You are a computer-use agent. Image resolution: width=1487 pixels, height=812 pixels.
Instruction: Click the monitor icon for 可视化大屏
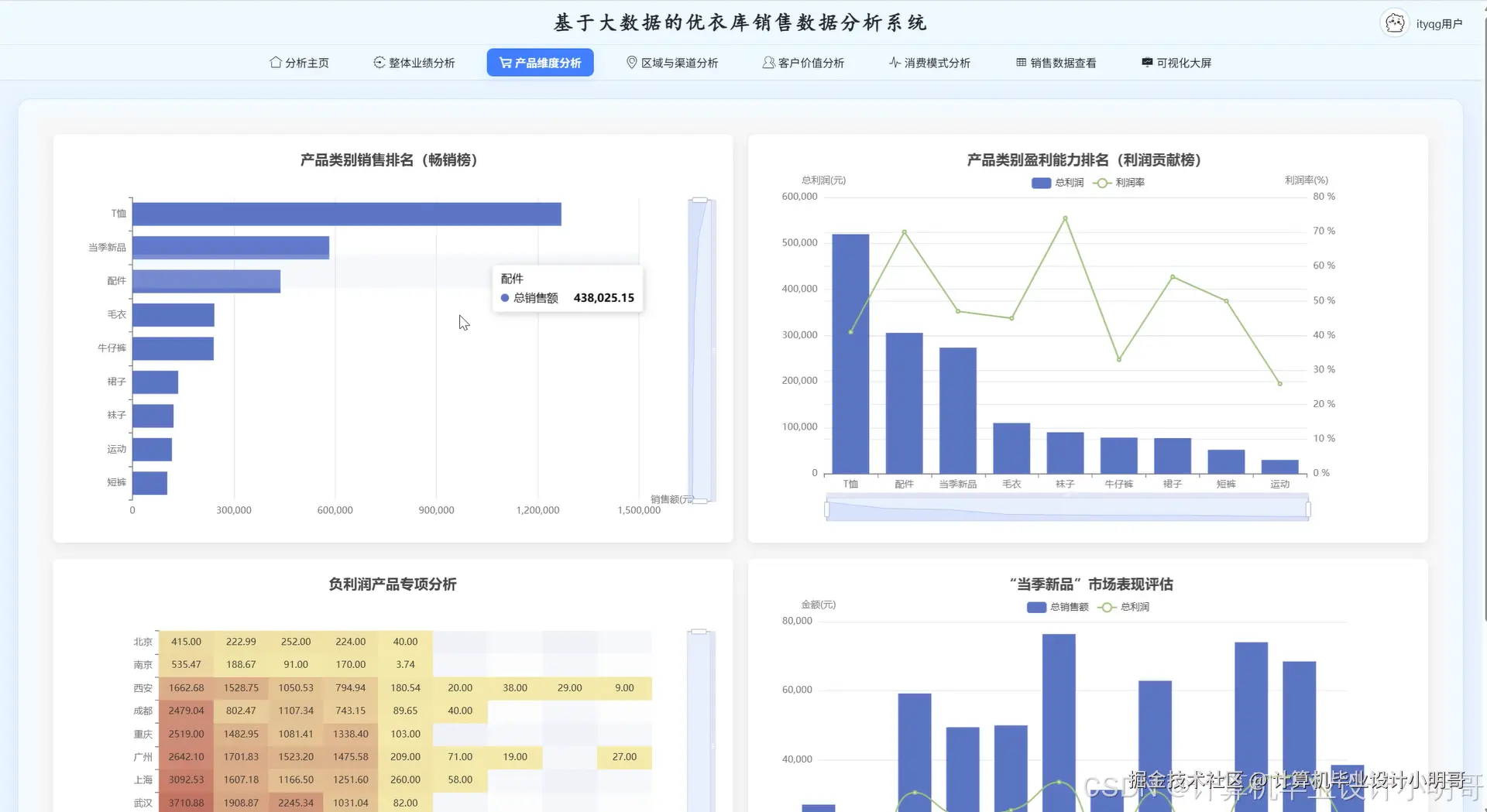tap(1147, 63)
